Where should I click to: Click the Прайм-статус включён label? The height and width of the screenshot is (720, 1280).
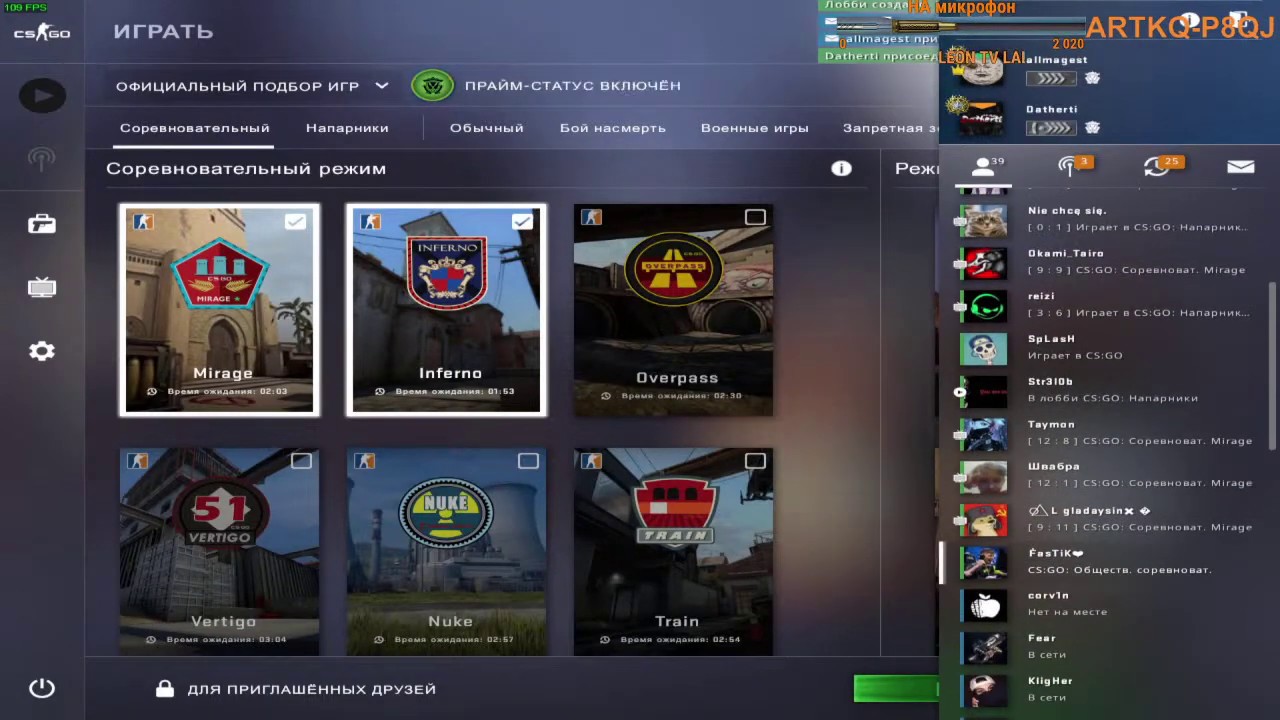click(573, 86)
